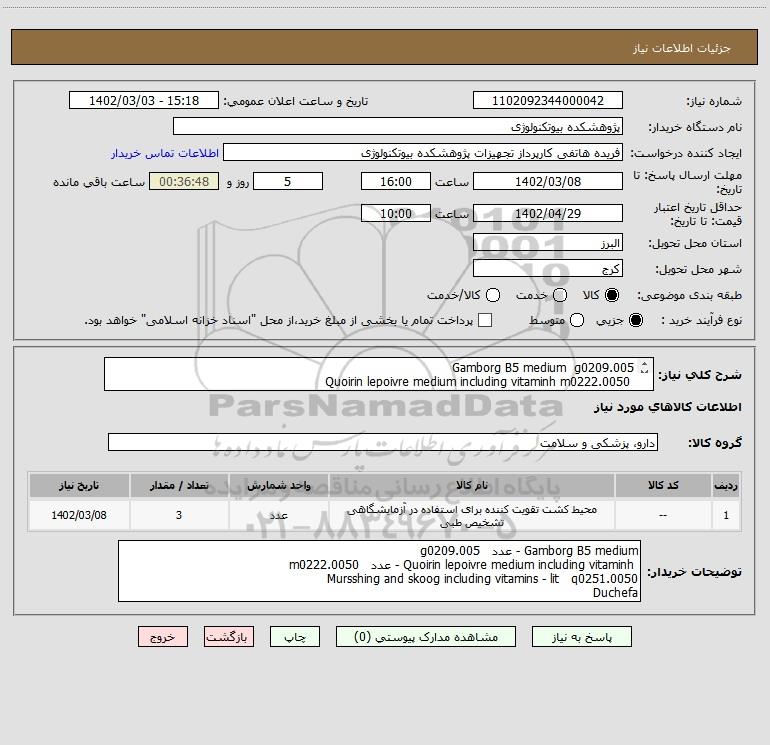Image resolution: width=770 pixels, height=745 pixels.
Task: Choose the متوسط purchase type option
Action: tap(577, 320)
